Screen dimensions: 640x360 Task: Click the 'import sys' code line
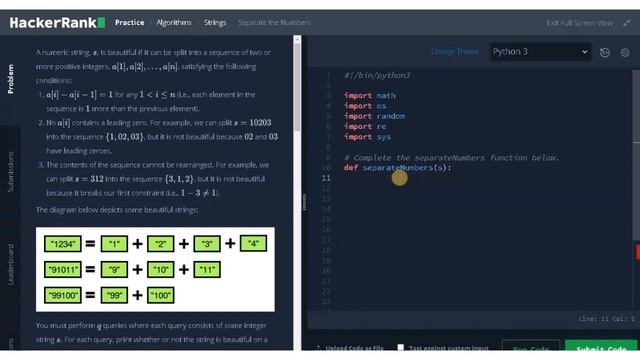pyautogui.click(x=367, y=137)
